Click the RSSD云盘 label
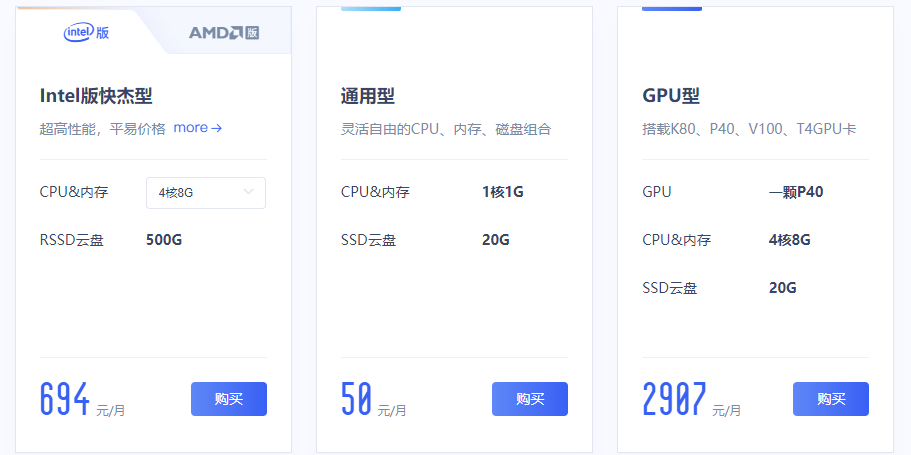Image resolution: width=911 pixels, height=455 pixels. 72,240
